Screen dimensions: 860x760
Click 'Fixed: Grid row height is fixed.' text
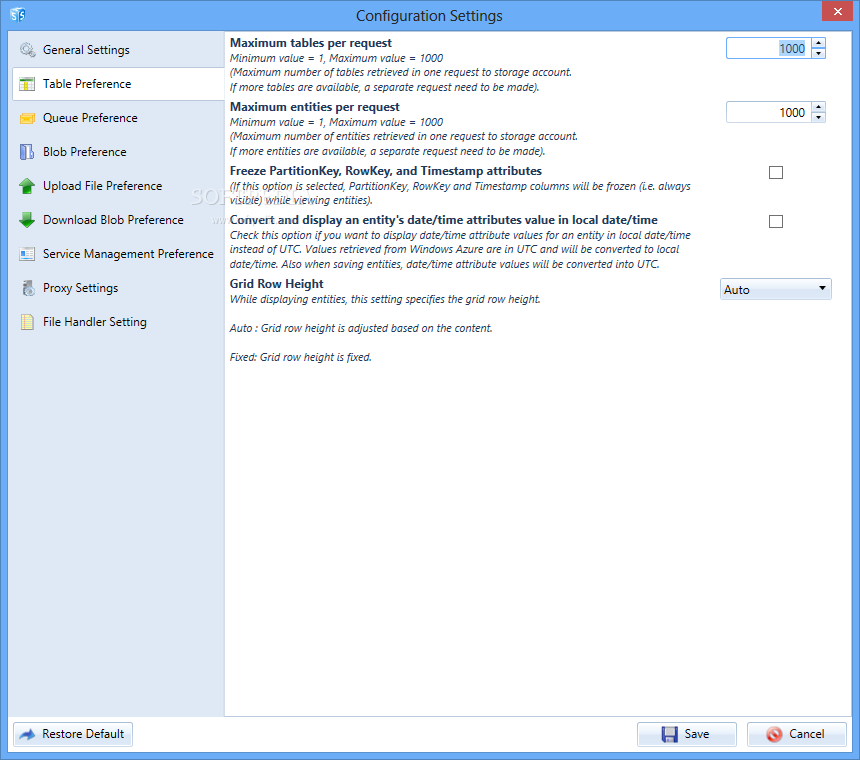pos(301,358)
